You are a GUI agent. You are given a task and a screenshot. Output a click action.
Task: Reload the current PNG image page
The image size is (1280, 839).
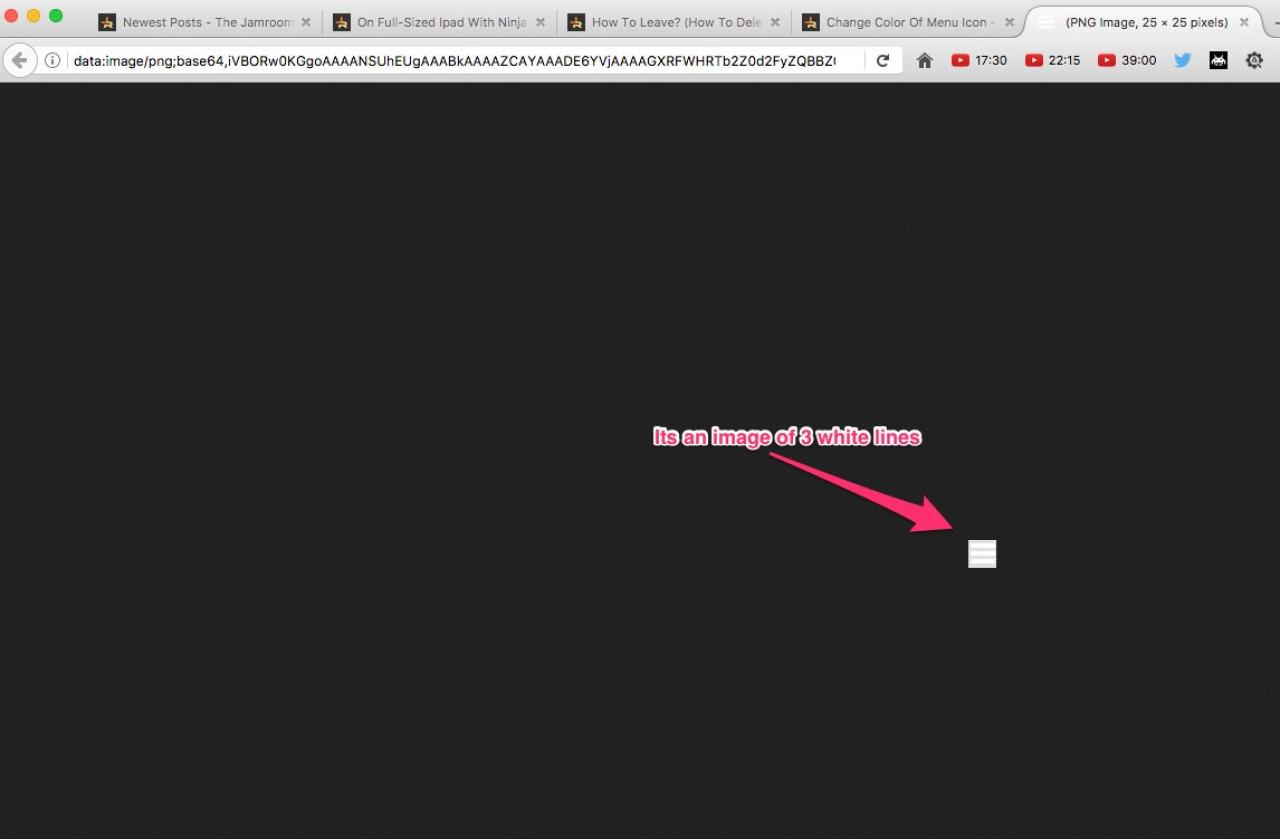coord(883,61)
